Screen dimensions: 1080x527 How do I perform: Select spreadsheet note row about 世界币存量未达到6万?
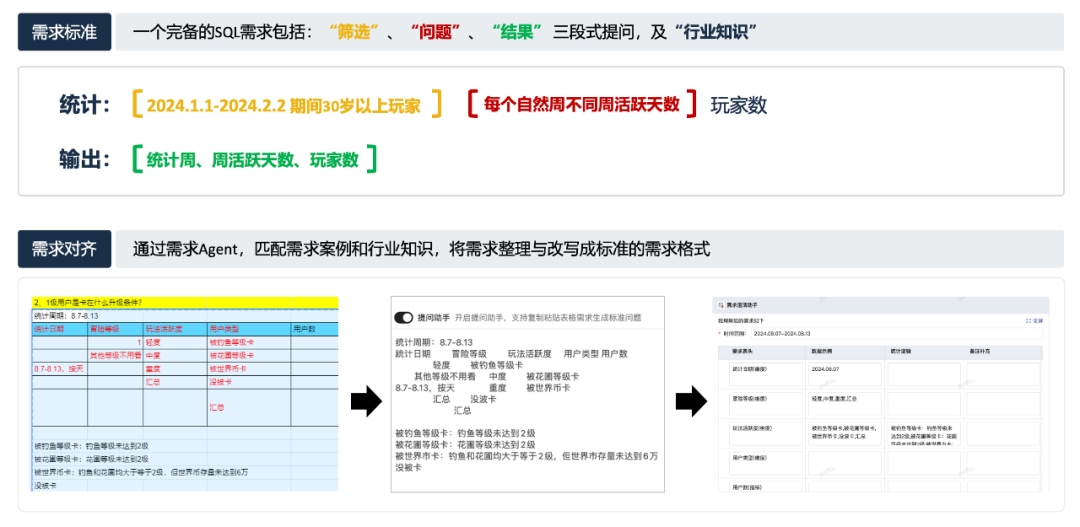185,473
